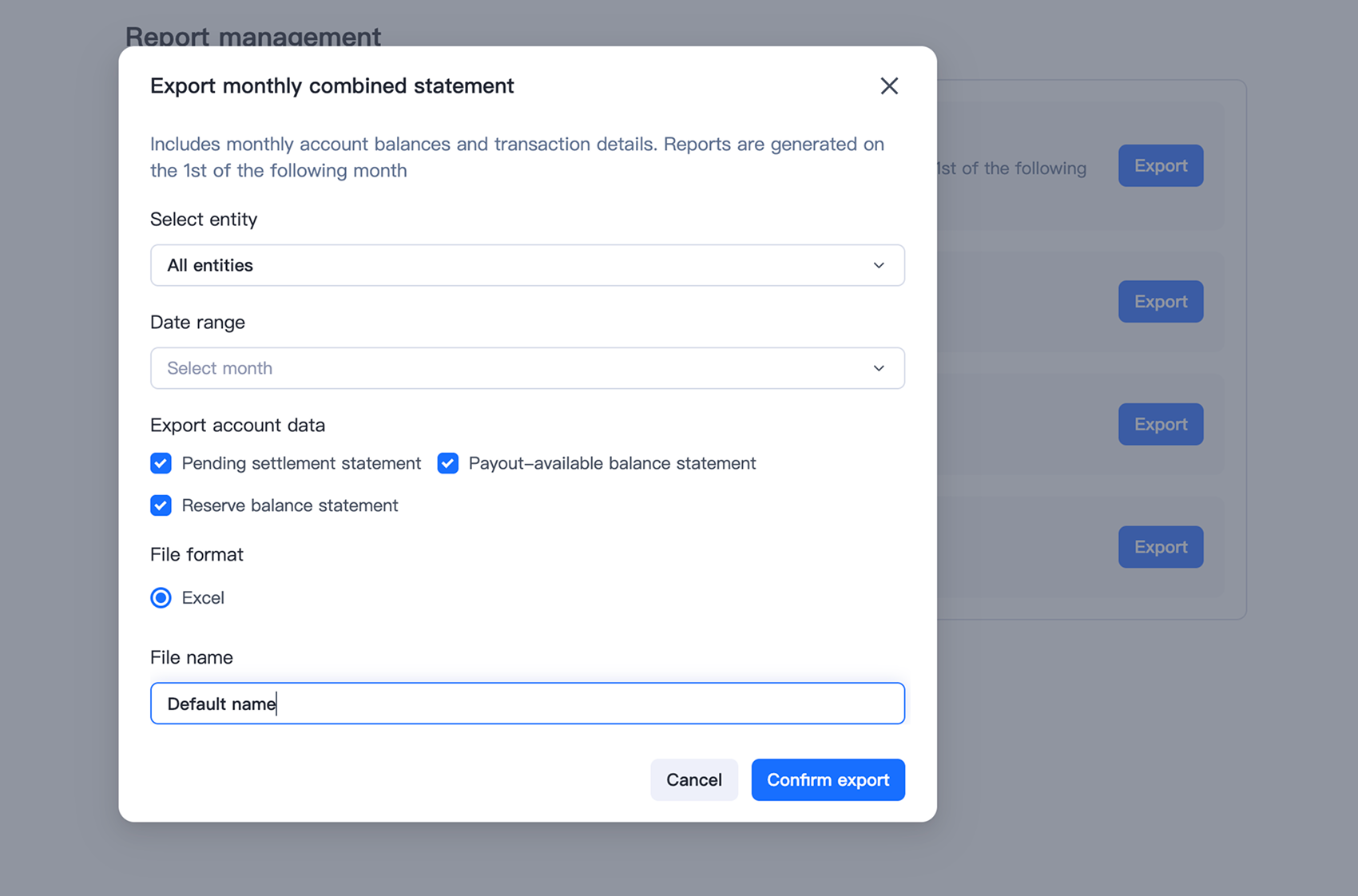Screen dimensions: 1358x896
Task: Open the Select month dropdown
Action: tap(527, 368)
